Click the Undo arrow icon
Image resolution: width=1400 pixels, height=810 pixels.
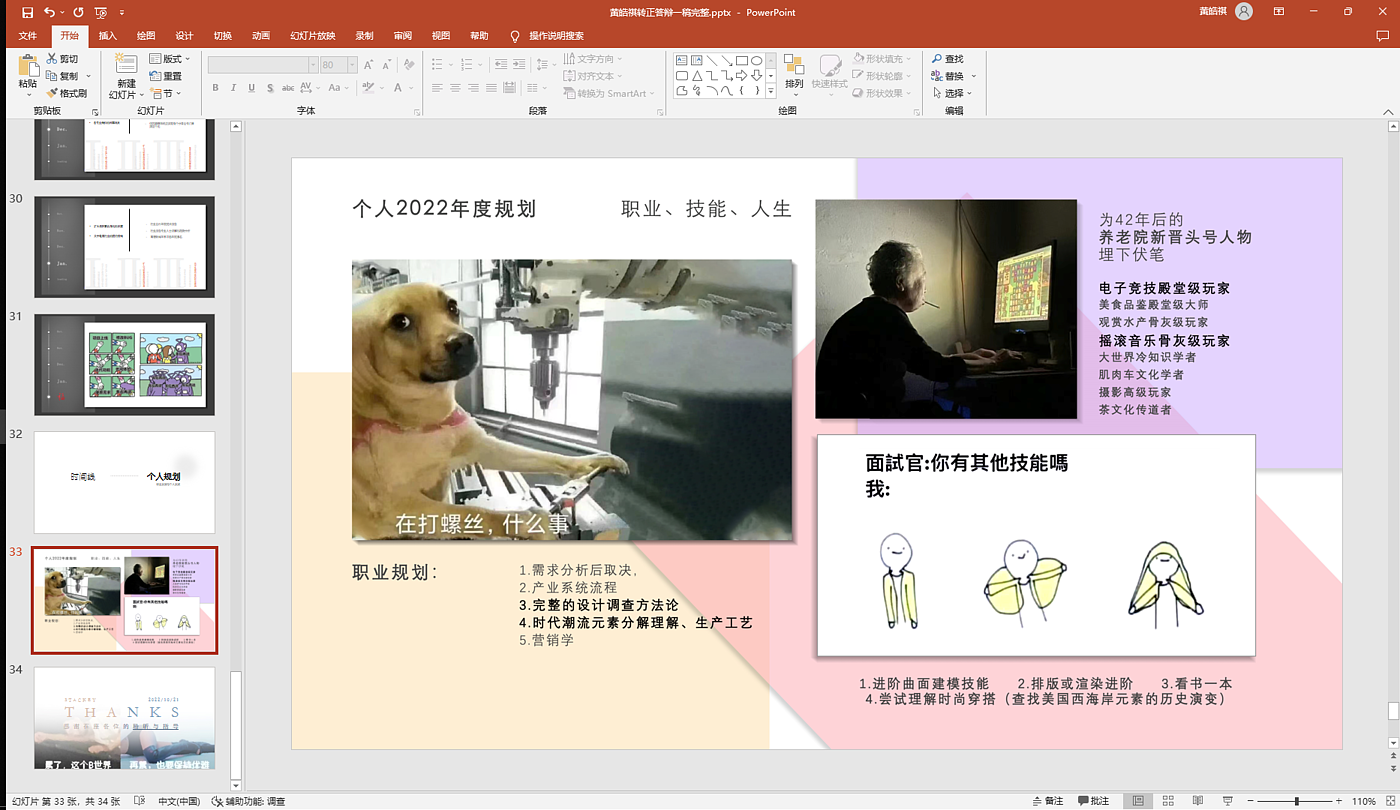49,12
